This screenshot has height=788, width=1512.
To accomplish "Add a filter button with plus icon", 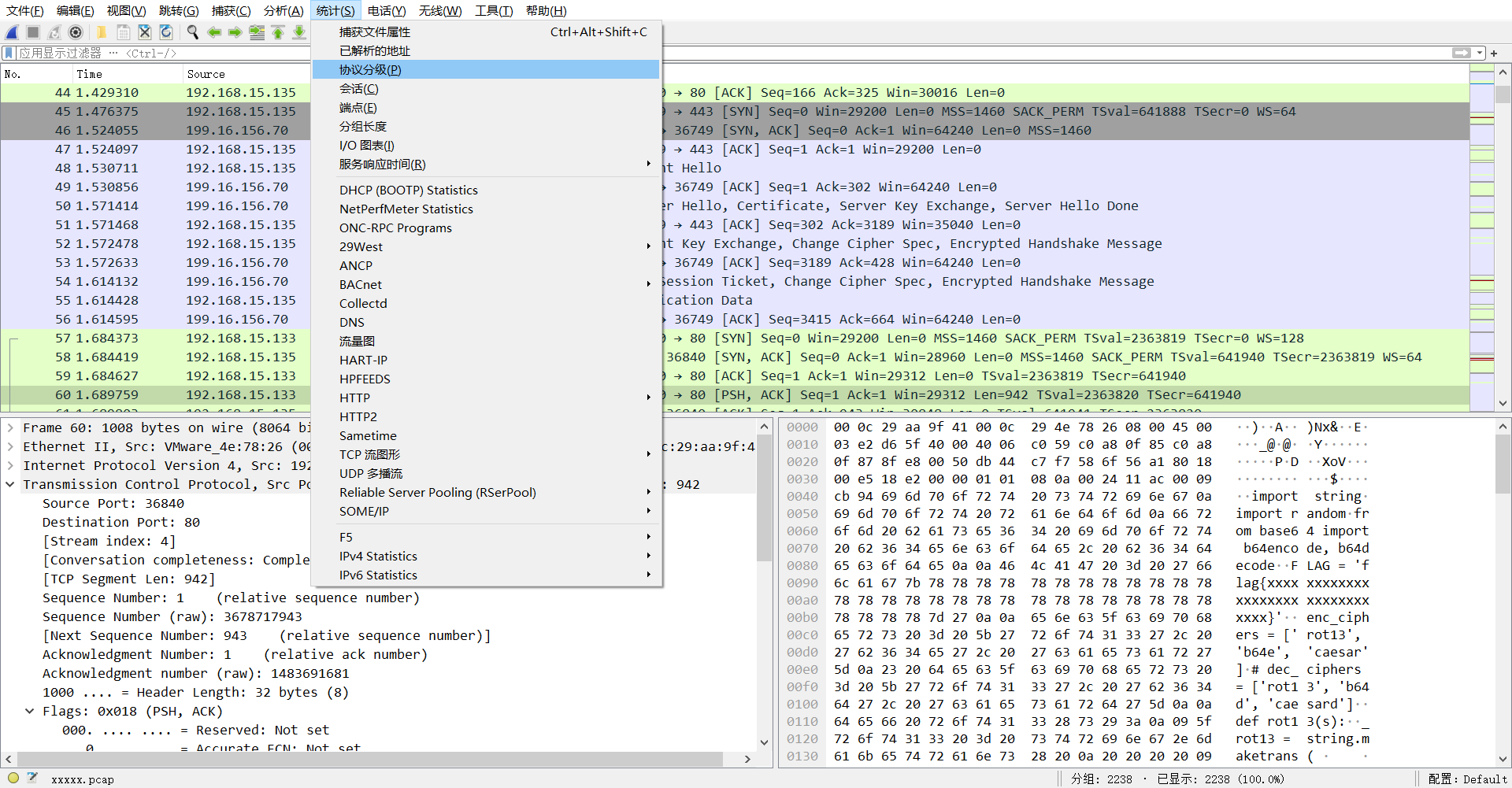I will click(1494, 53).
